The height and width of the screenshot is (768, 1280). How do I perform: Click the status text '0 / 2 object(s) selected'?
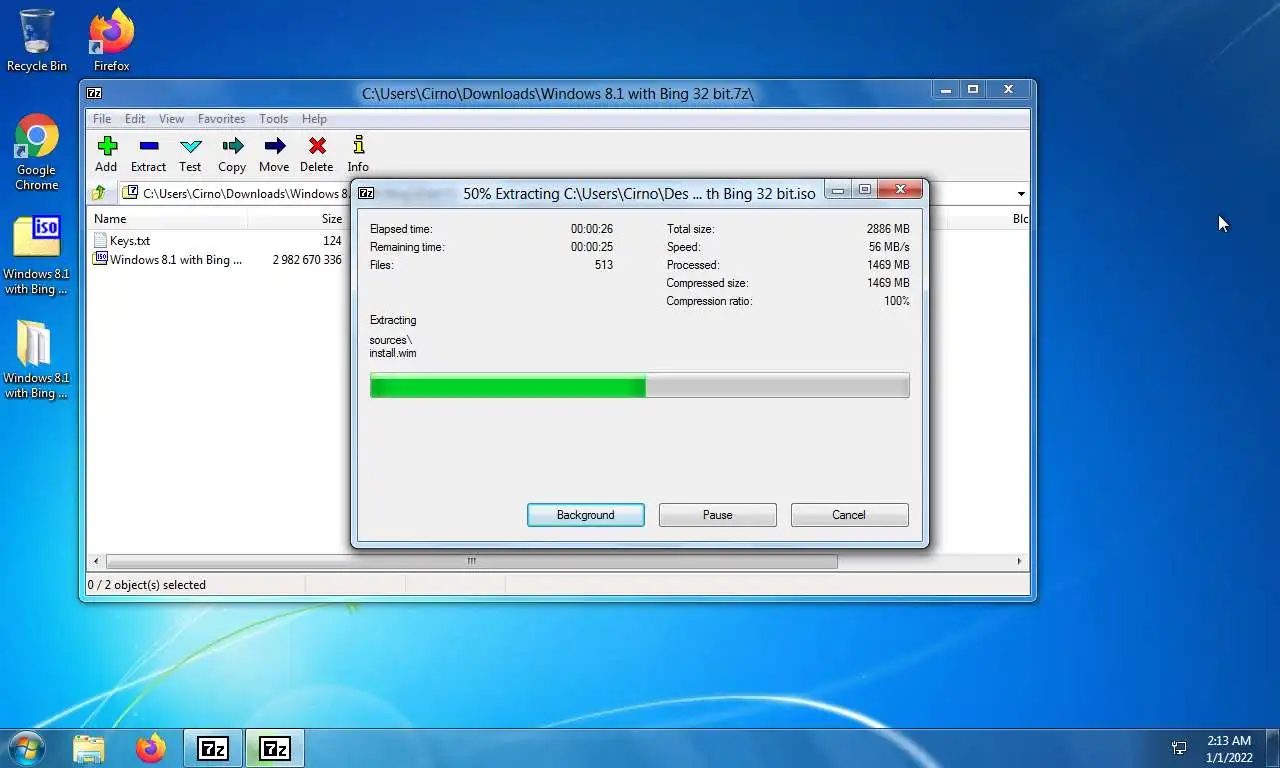[x=146, y=584]
